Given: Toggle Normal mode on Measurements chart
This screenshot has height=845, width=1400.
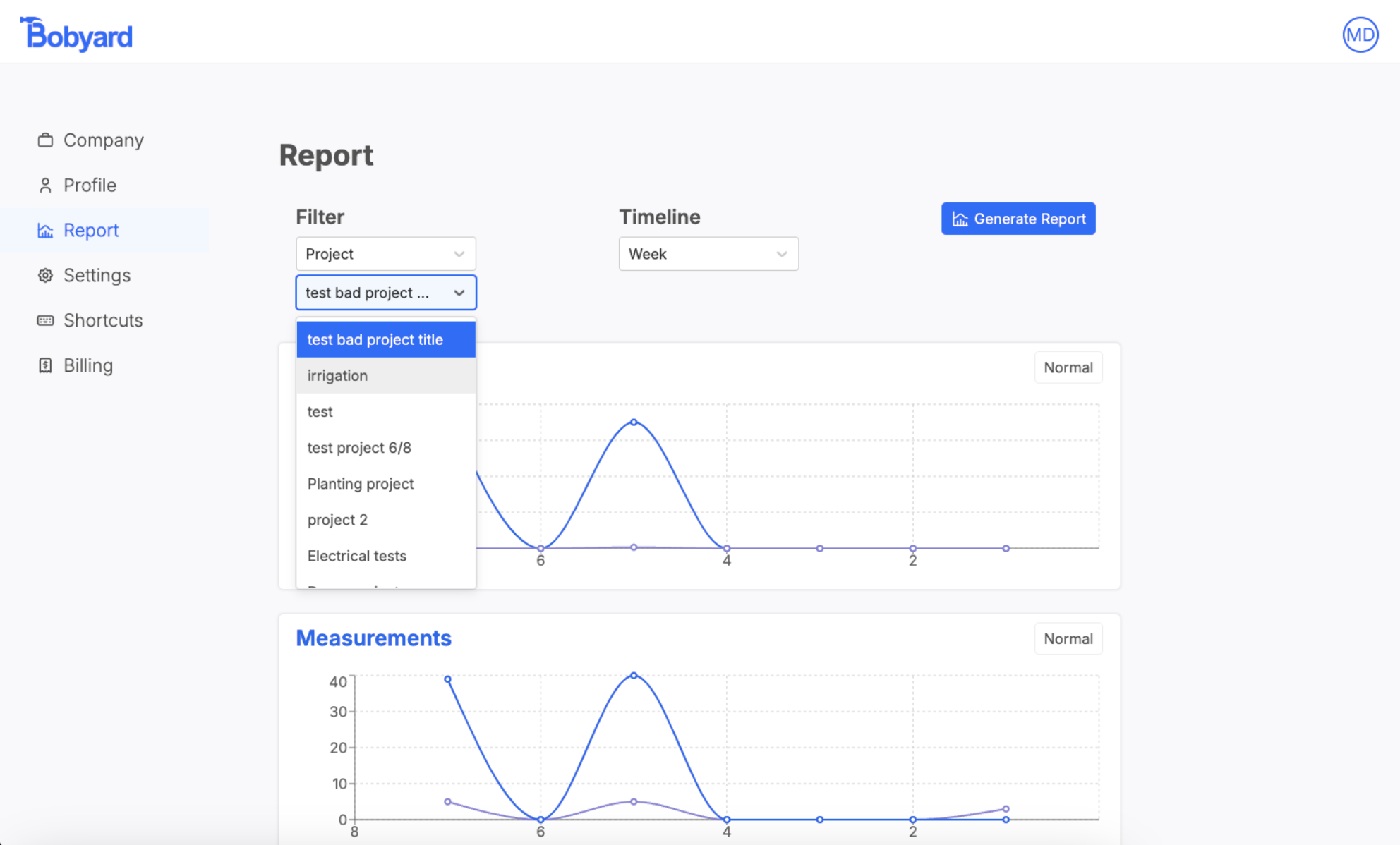Looking at the screenshot, I should (x=1068, y=638).
